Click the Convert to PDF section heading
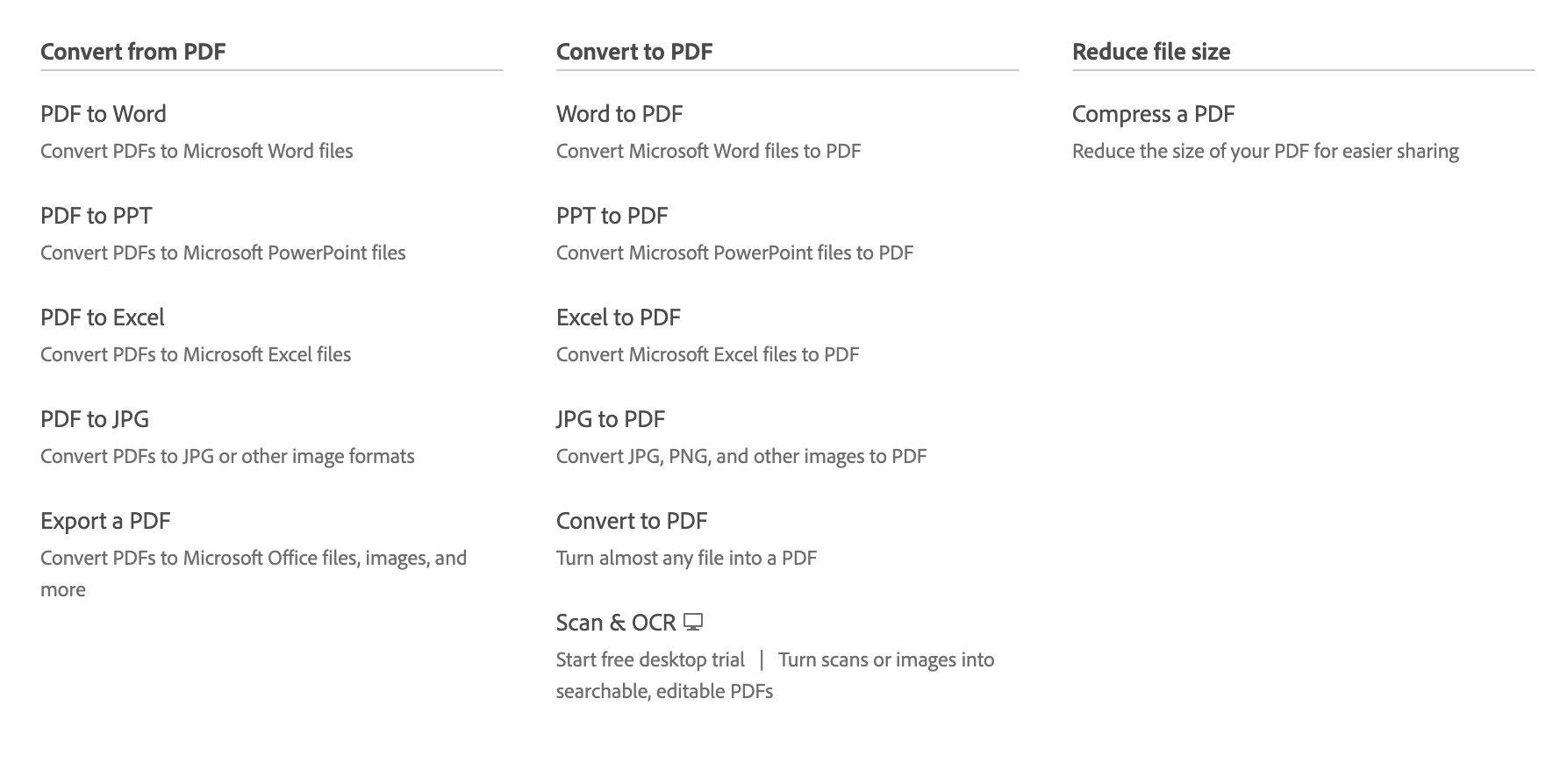The image size is (1553, 784). (634, 52)
